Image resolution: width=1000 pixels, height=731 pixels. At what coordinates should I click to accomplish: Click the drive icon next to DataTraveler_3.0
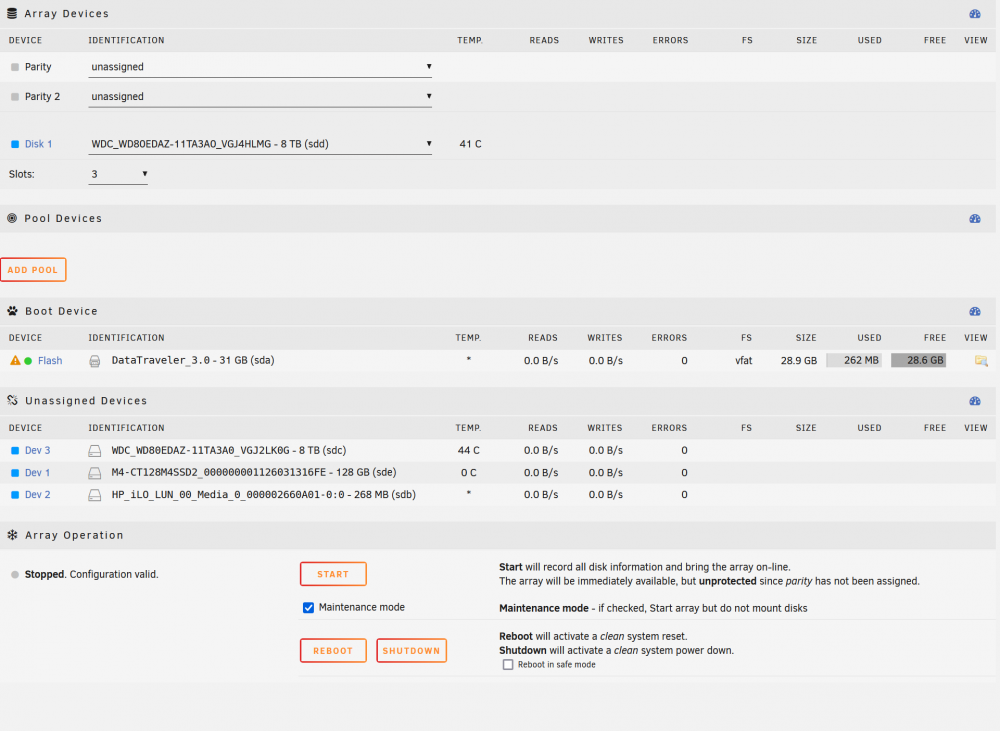click(94, 361)
